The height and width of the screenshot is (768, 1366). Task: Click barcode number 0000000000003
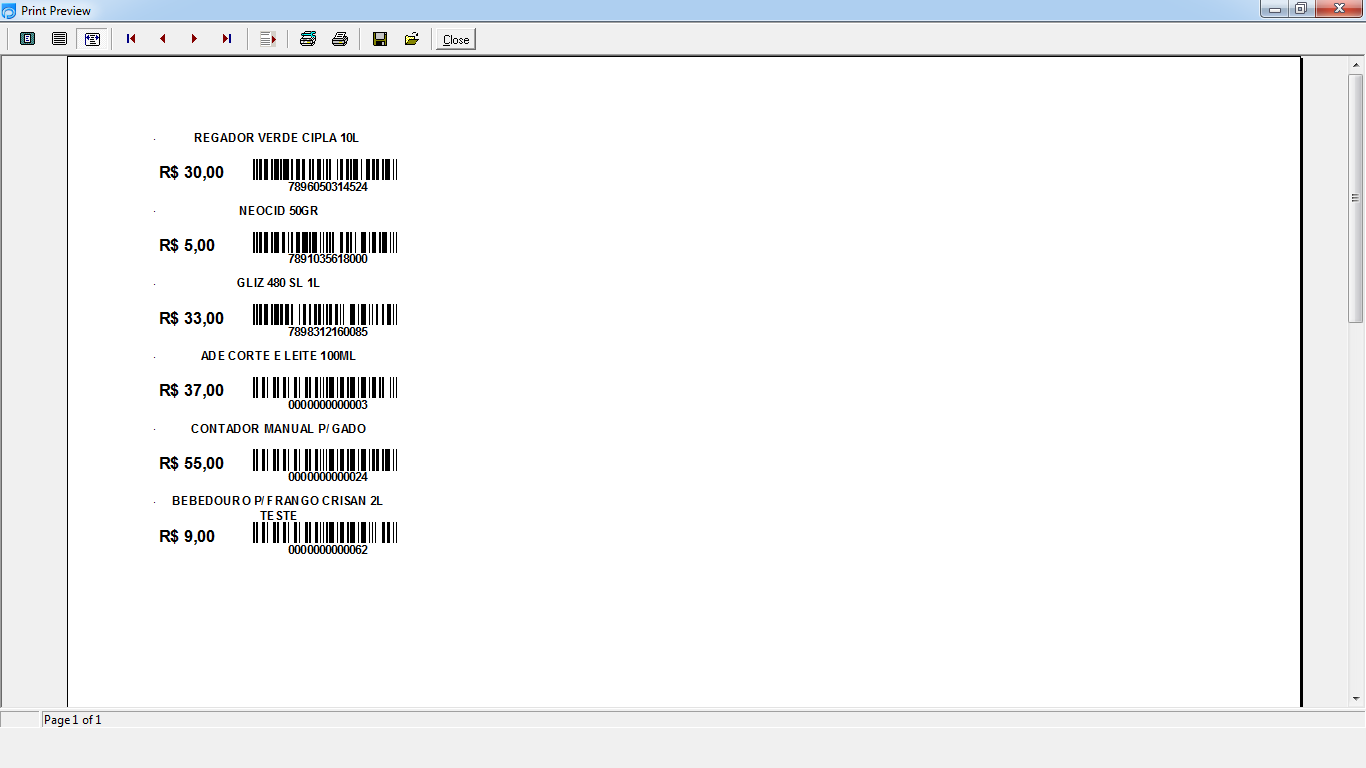coord(328,404)
